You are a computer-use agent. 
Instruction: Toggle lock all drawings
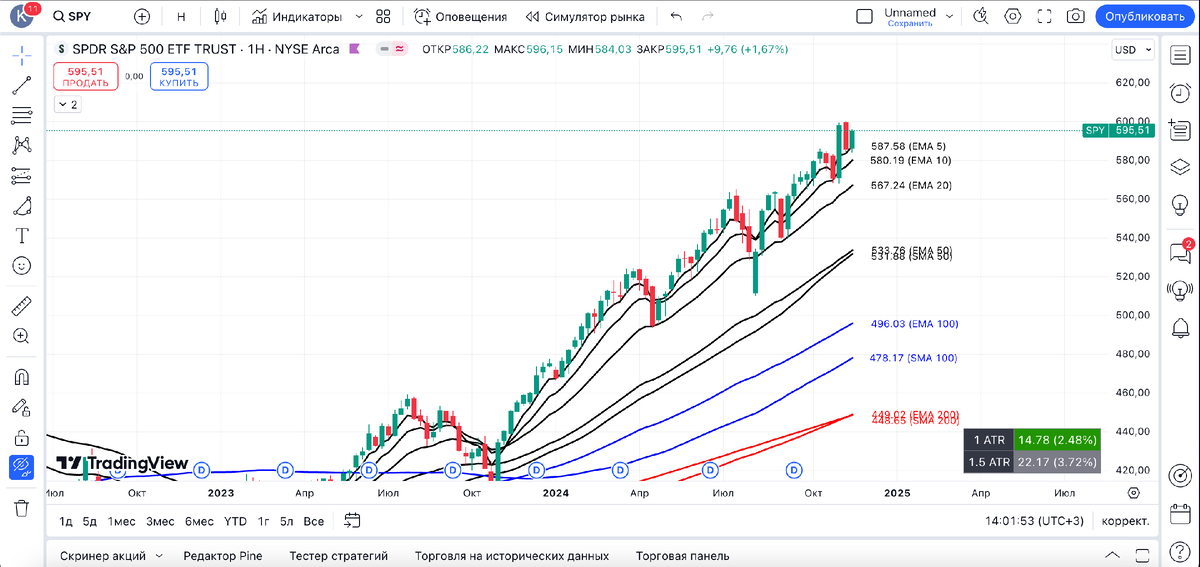21,437
